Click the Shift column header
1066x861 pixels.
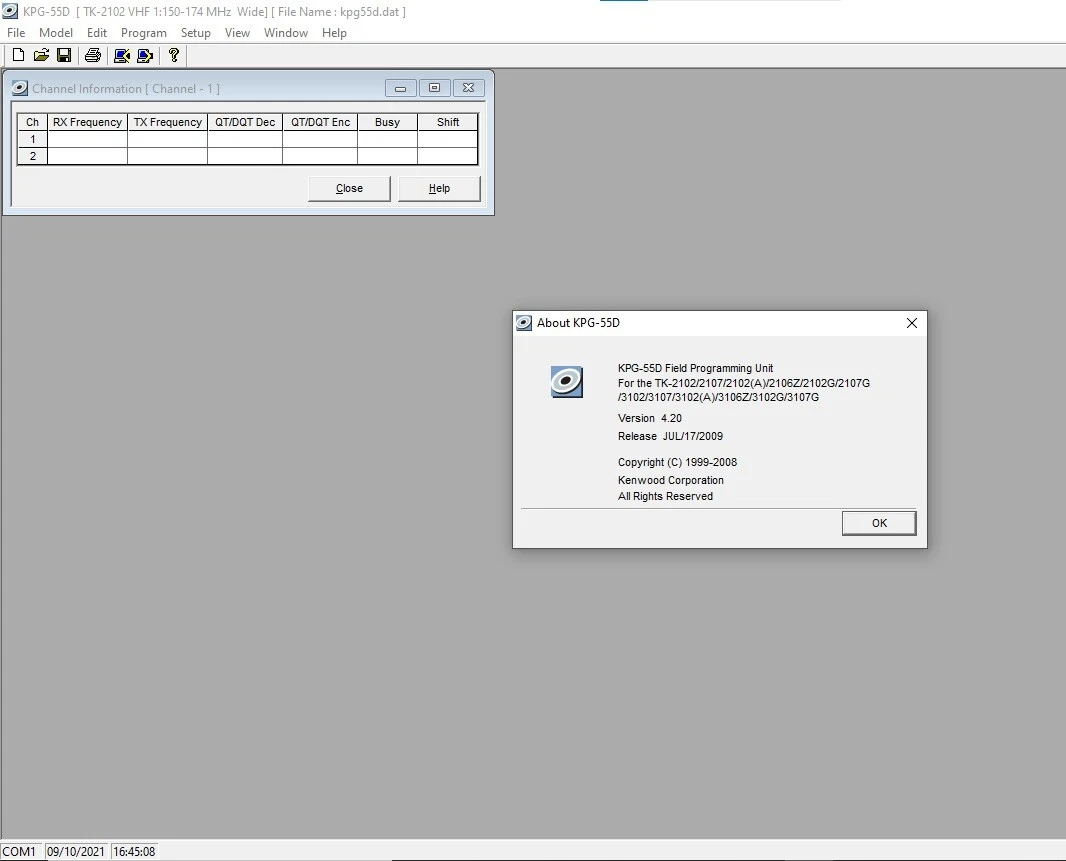(x=447, y=122)
